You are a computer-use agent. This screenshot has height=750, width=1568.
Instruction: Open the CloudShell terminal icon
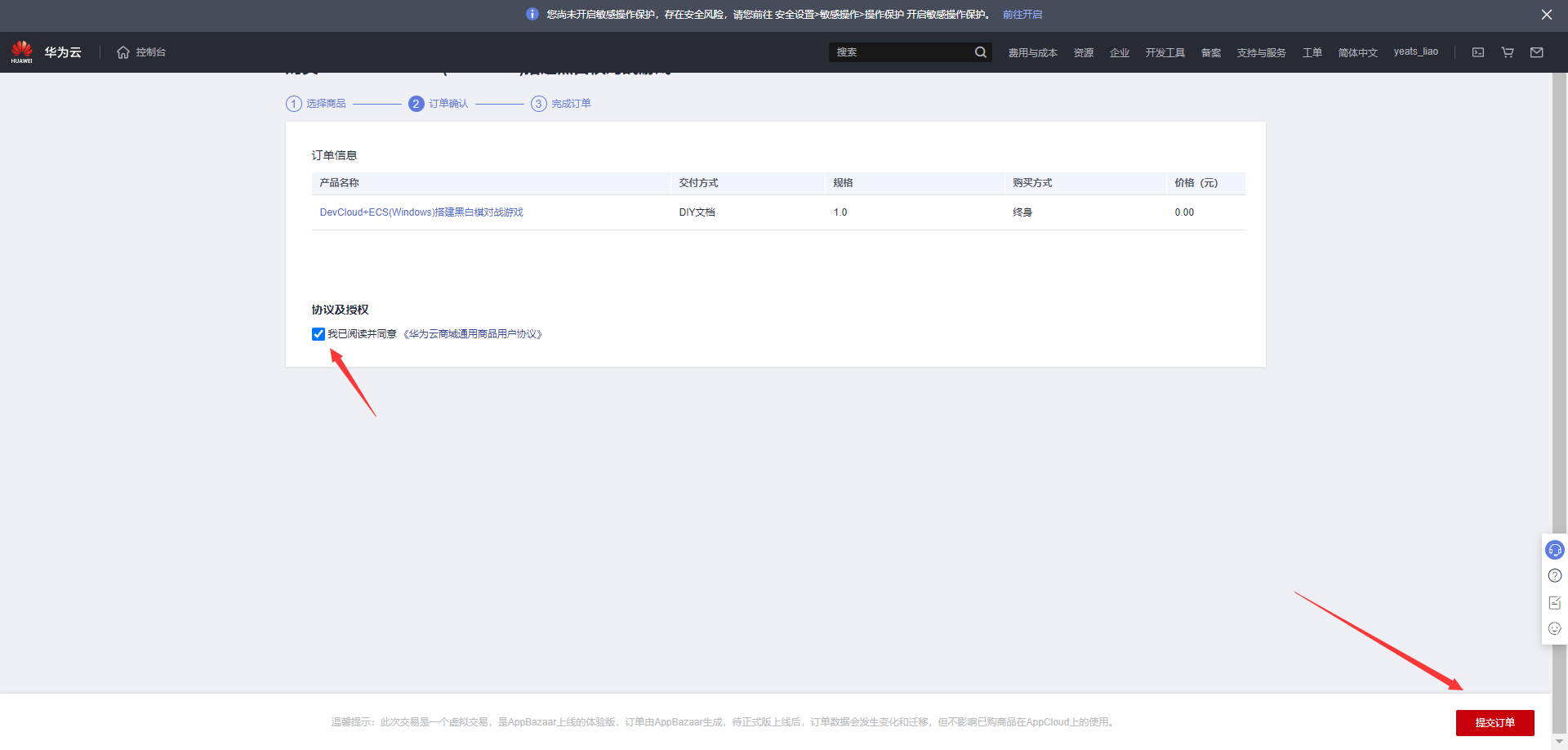1478,52
